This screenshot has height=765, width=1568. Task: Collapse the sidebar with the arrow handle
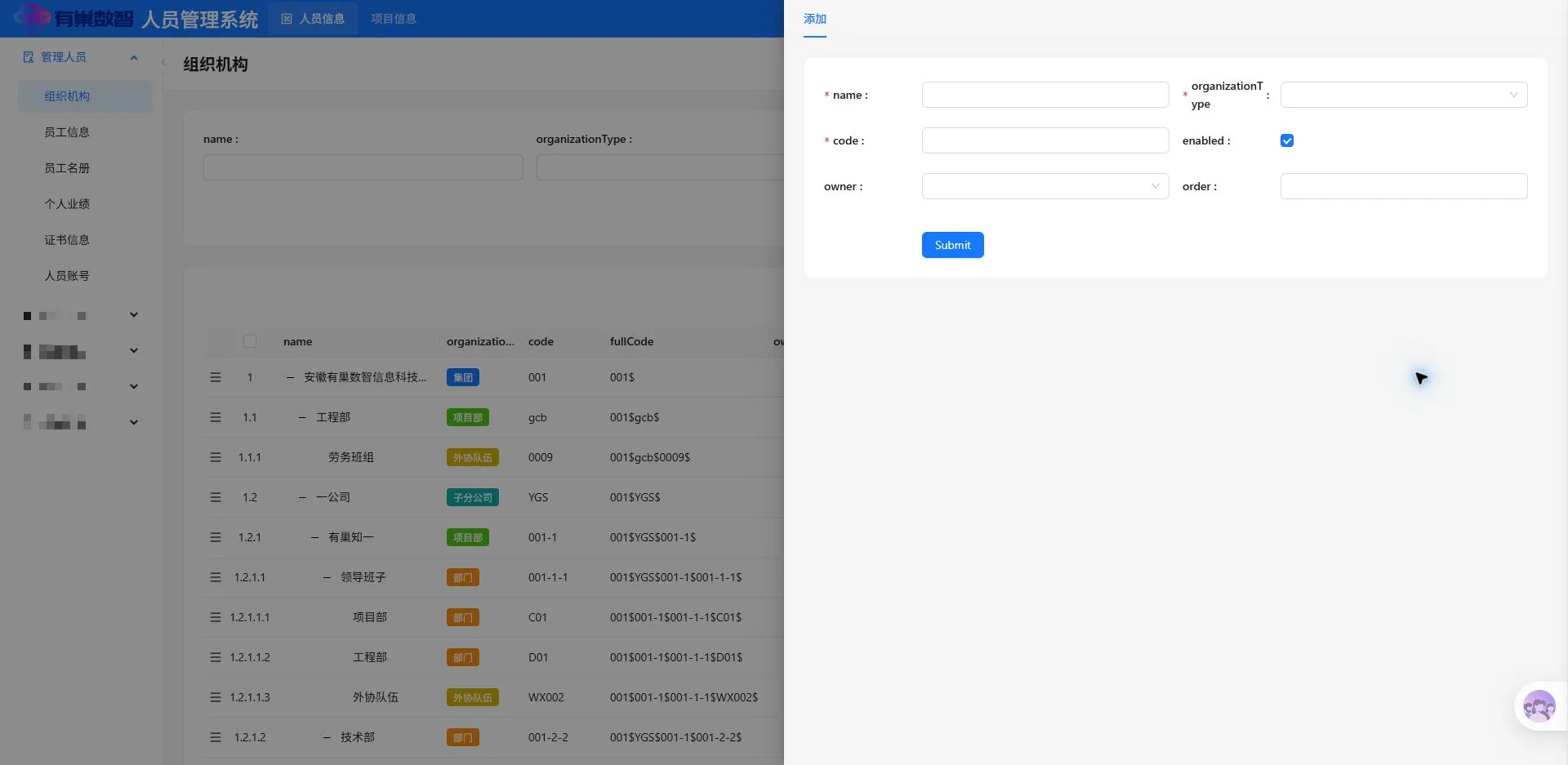(x=163, y=62)
